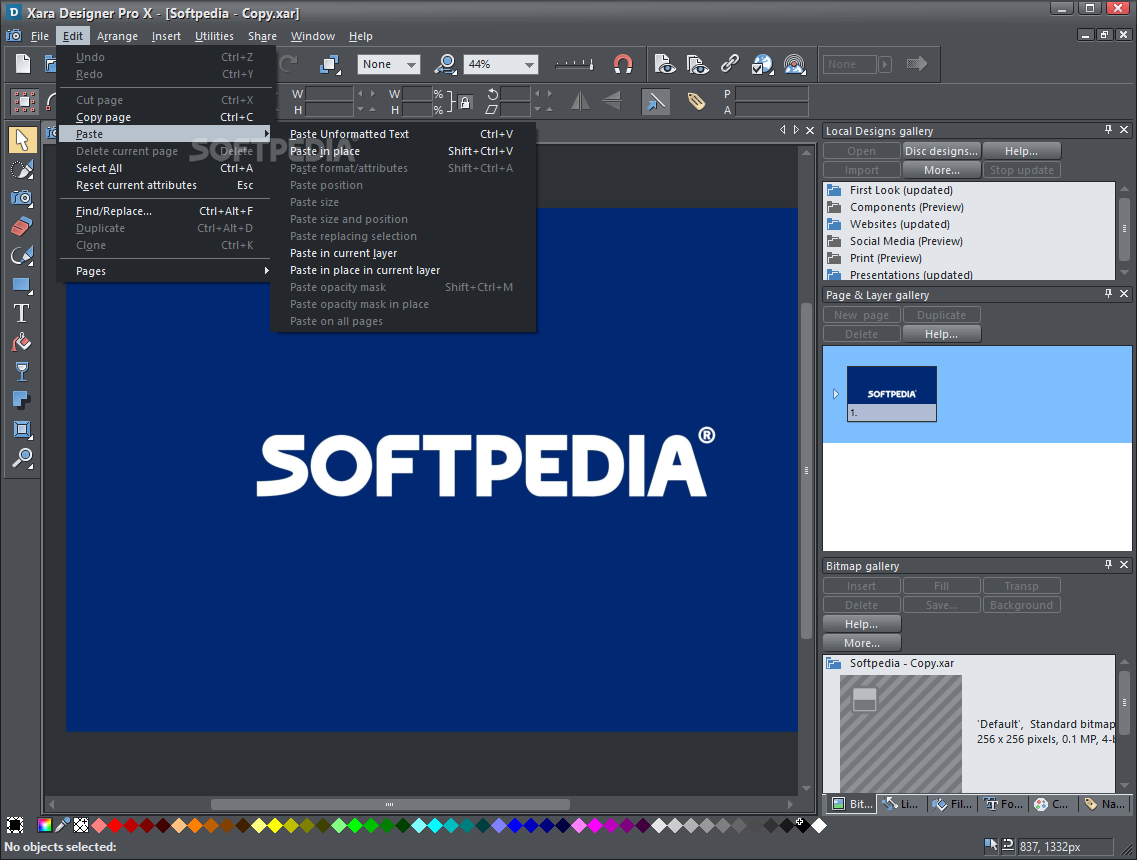Click the flip vertical icon
The width and height of the screenshot is (1137, 860).
click(612, 101)
